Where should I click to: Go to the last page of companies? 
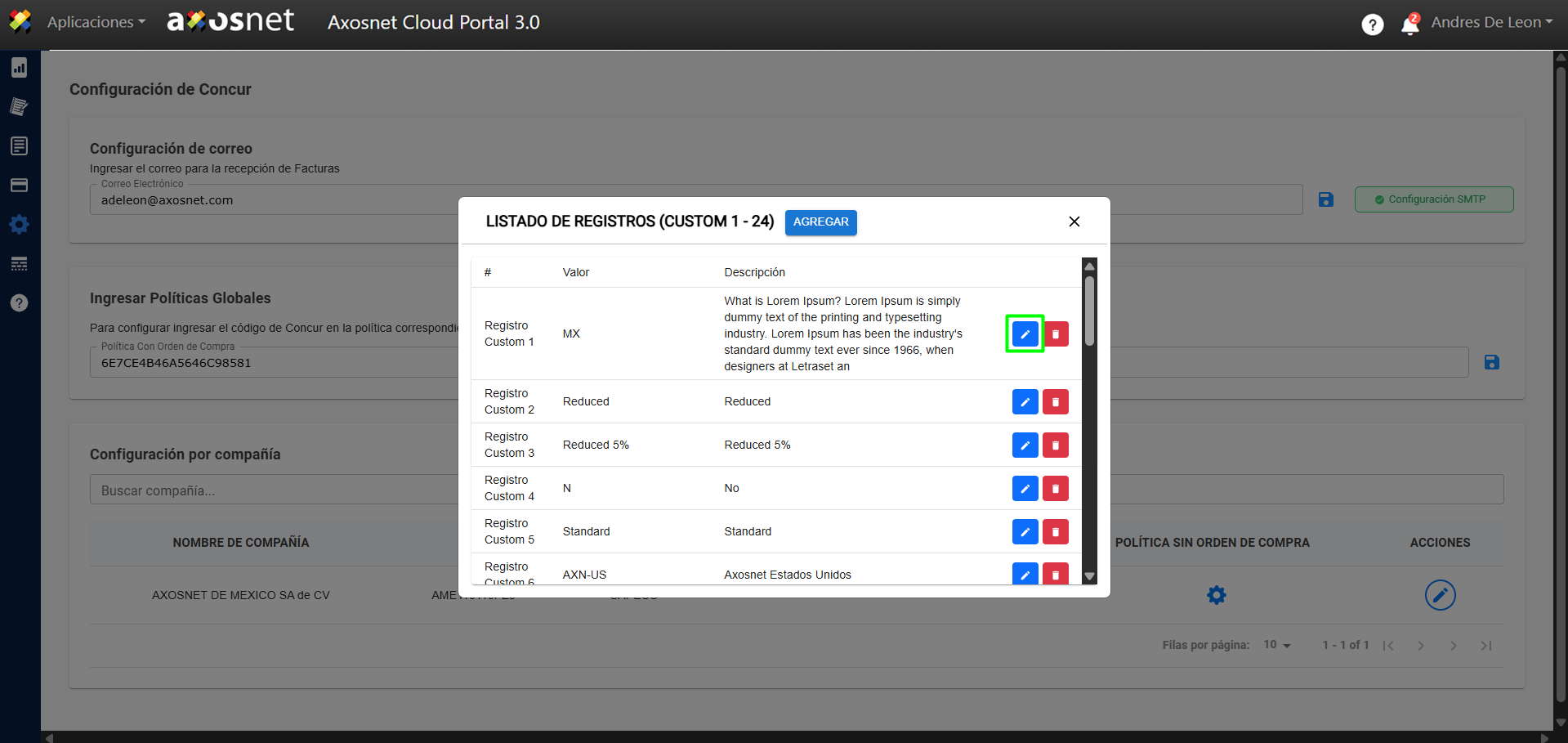pos(1486,646)
